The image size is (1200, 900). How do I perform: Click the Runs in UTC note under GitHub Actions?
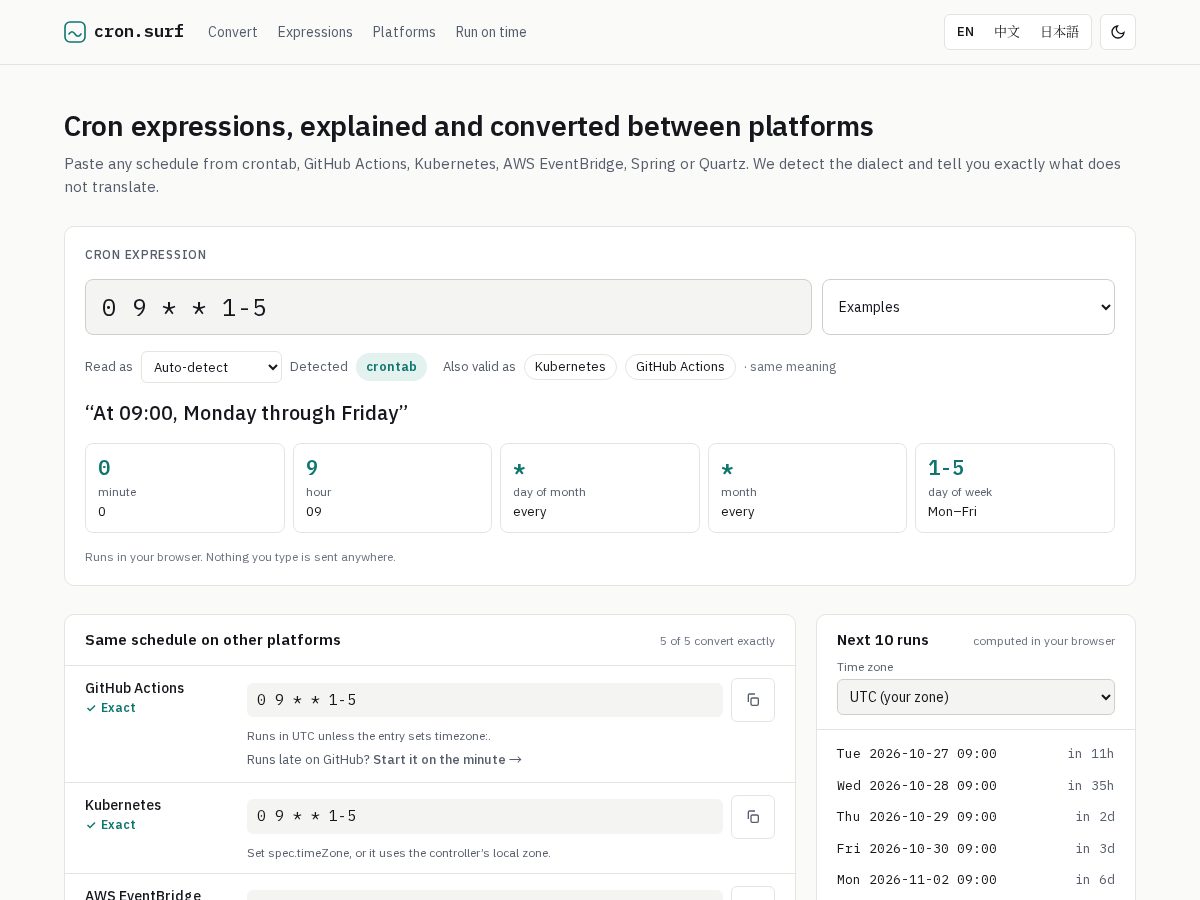click(x=369, y=736)
